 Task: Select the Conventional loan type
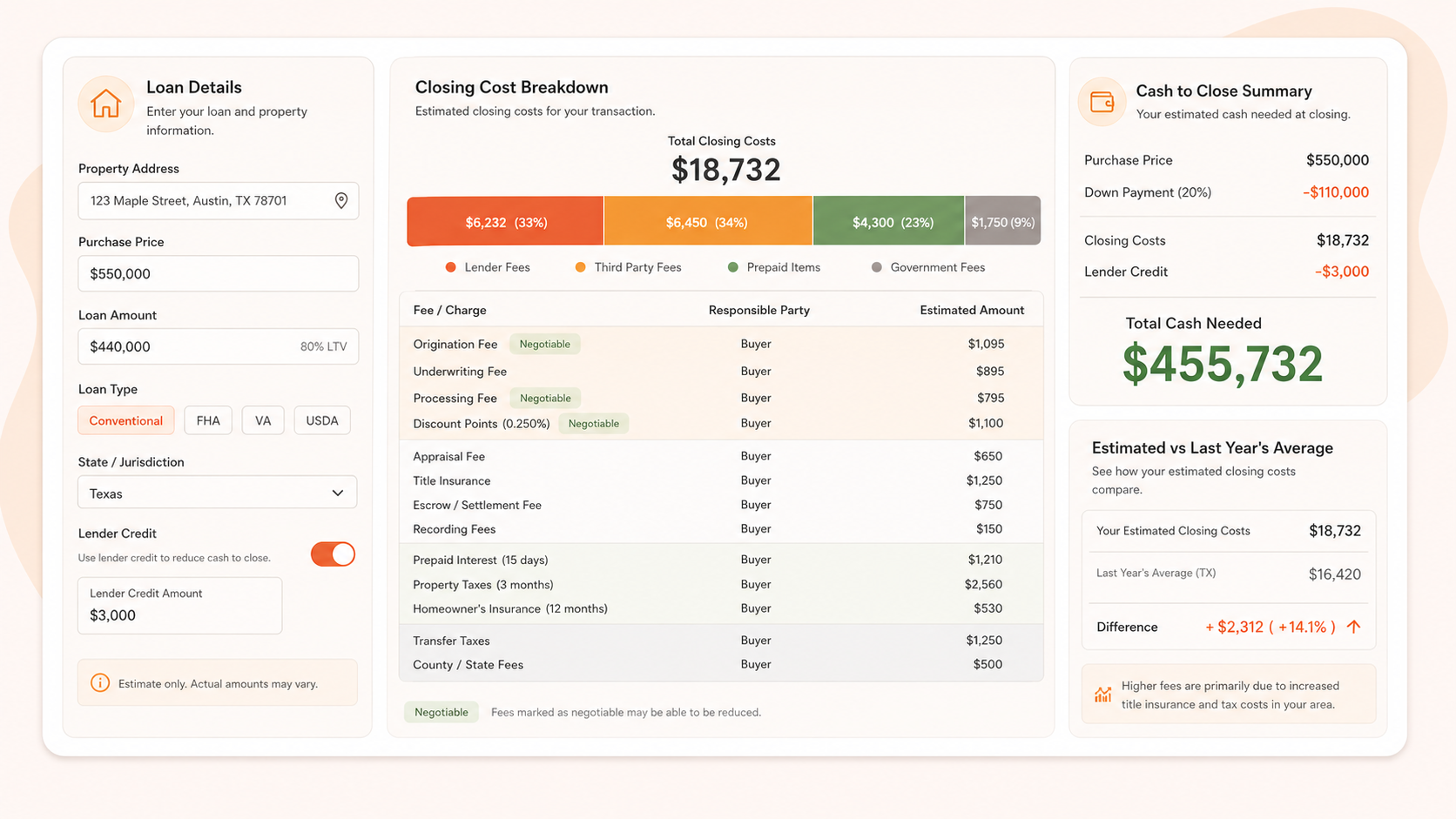[126, 420]
